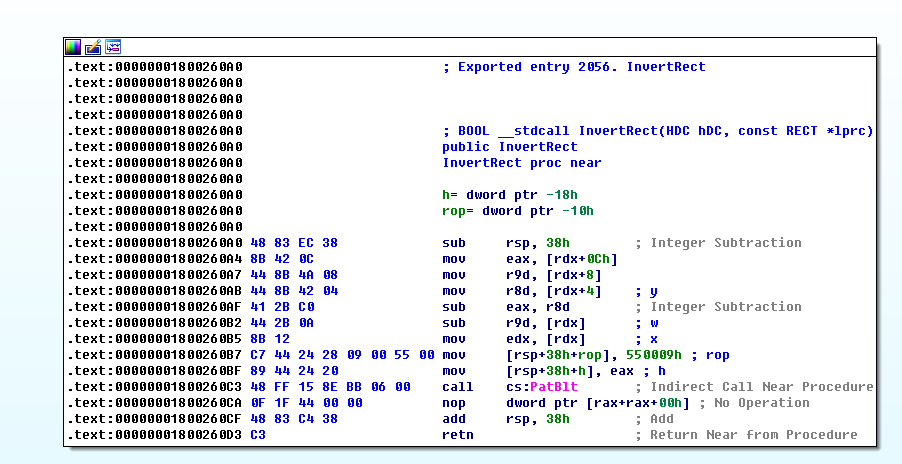Click the 'h= dword ptr -18h' variable

[x=510, y=195]
